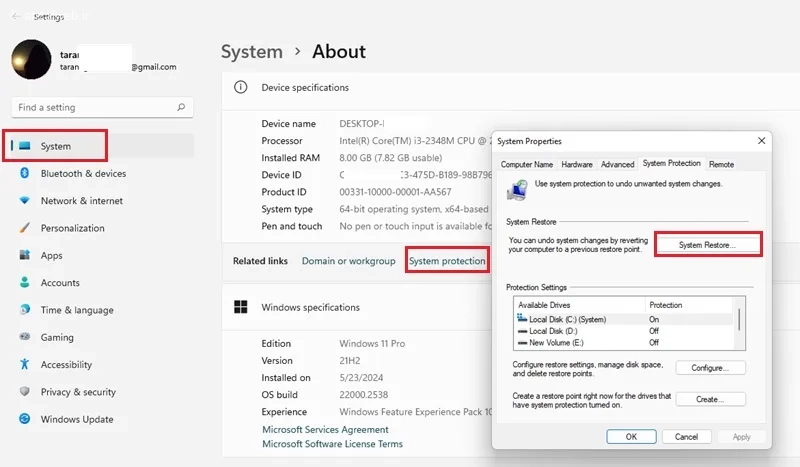Screen dimensions: 800x467
Task: Open Privacy & security settings
Action: pyautogui.click(x=102, y=391)
